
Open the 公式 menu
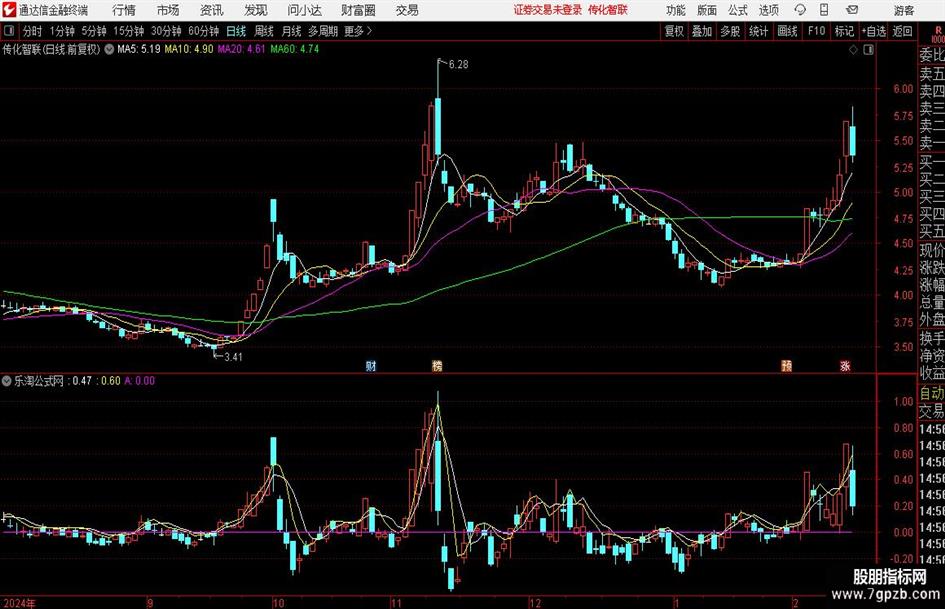(x=737, y=10)
